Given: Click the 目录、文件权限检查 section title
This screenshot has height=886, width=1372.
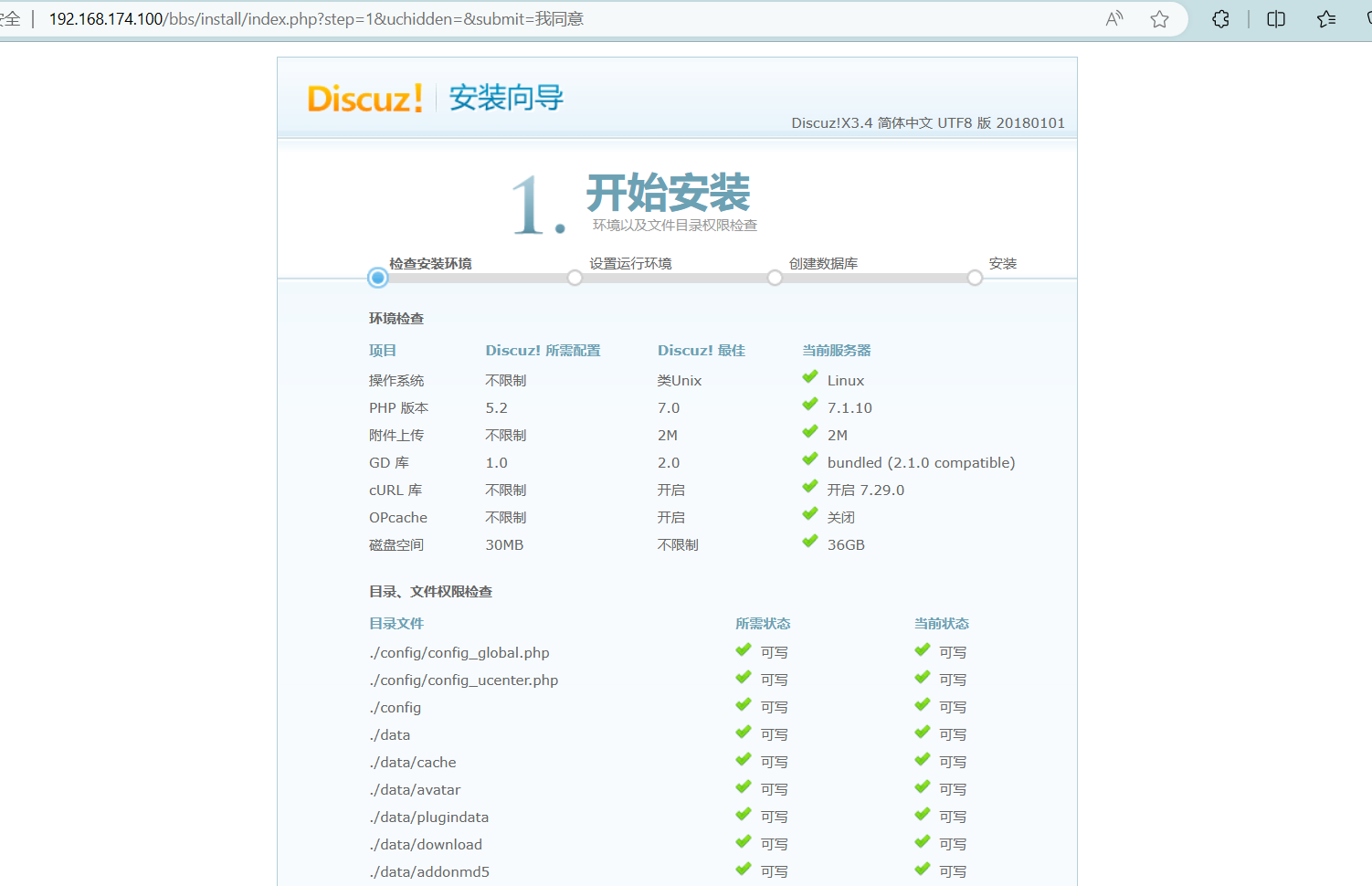Looking at the screenshot, I should coord(430,592).
